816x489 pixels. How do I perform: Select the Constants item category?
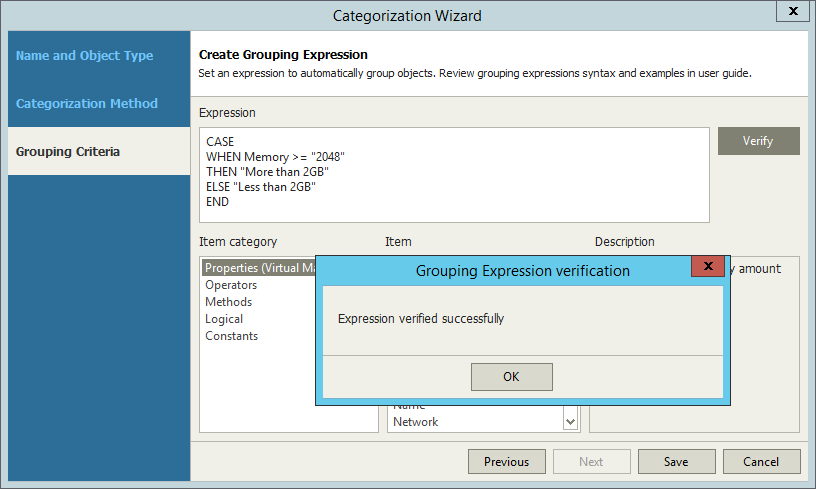[232, 336]
